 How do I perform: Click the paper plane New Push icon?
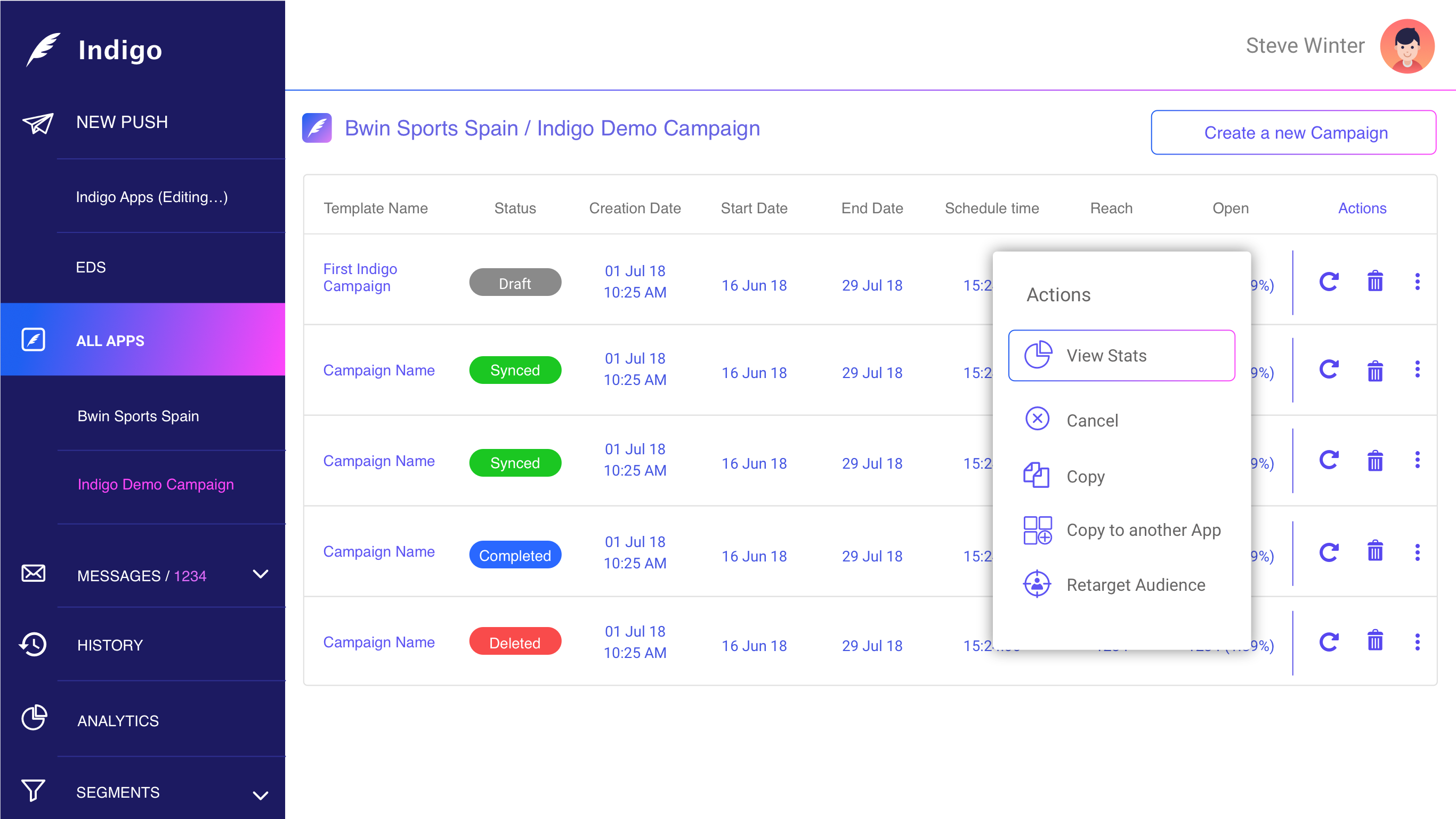tap(38, 122)
